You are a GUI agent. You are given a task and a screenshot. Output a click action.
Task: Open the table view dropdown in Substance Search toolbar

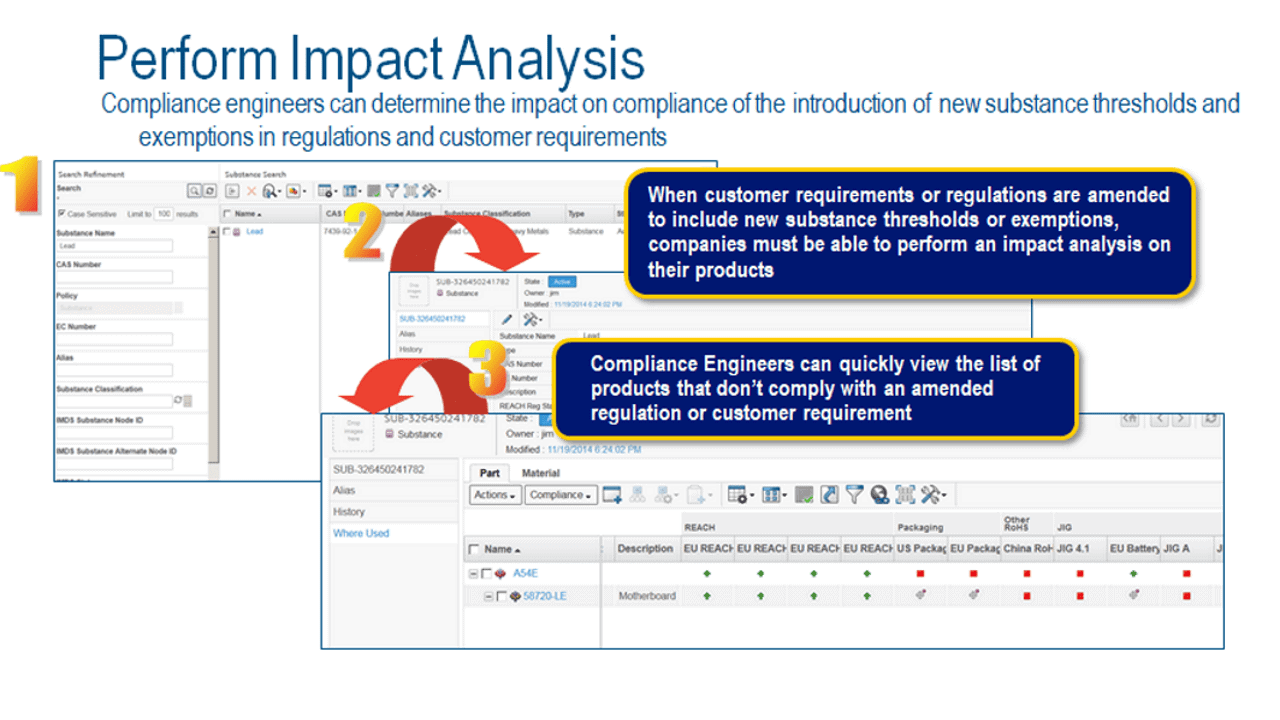coord(327,191)
